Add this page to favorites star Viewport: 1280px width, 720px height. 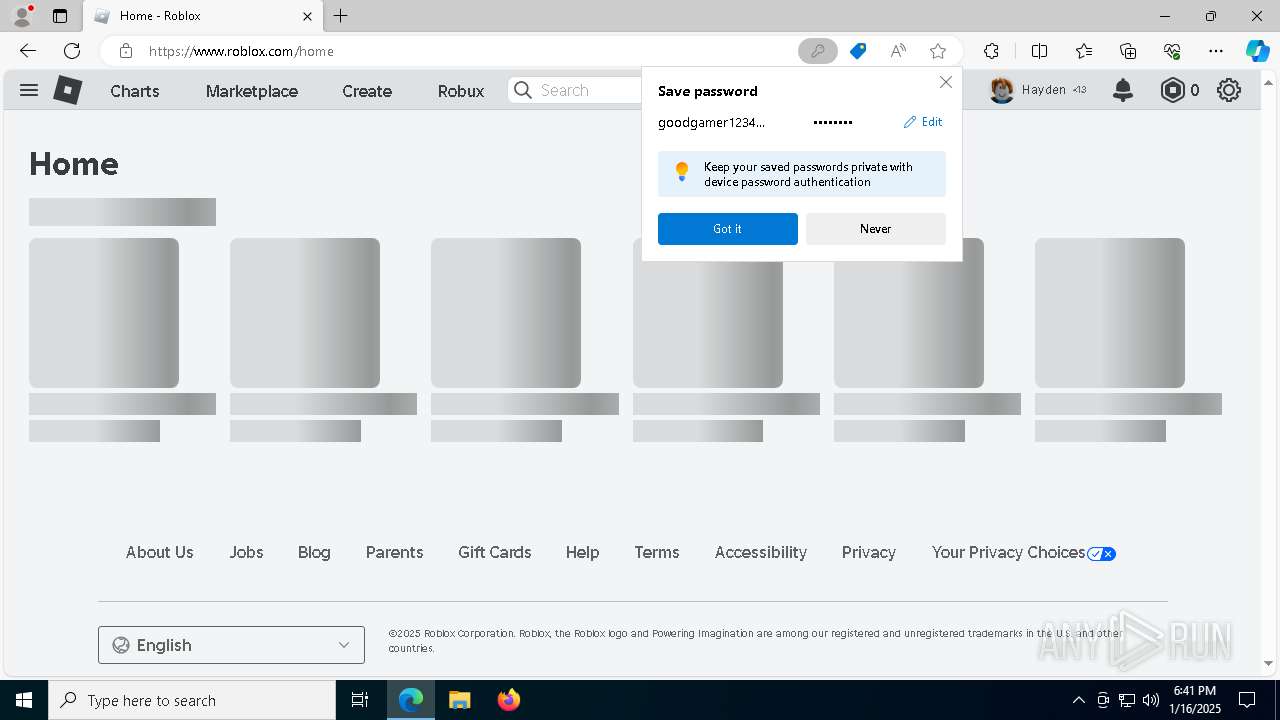click(938, 51)
